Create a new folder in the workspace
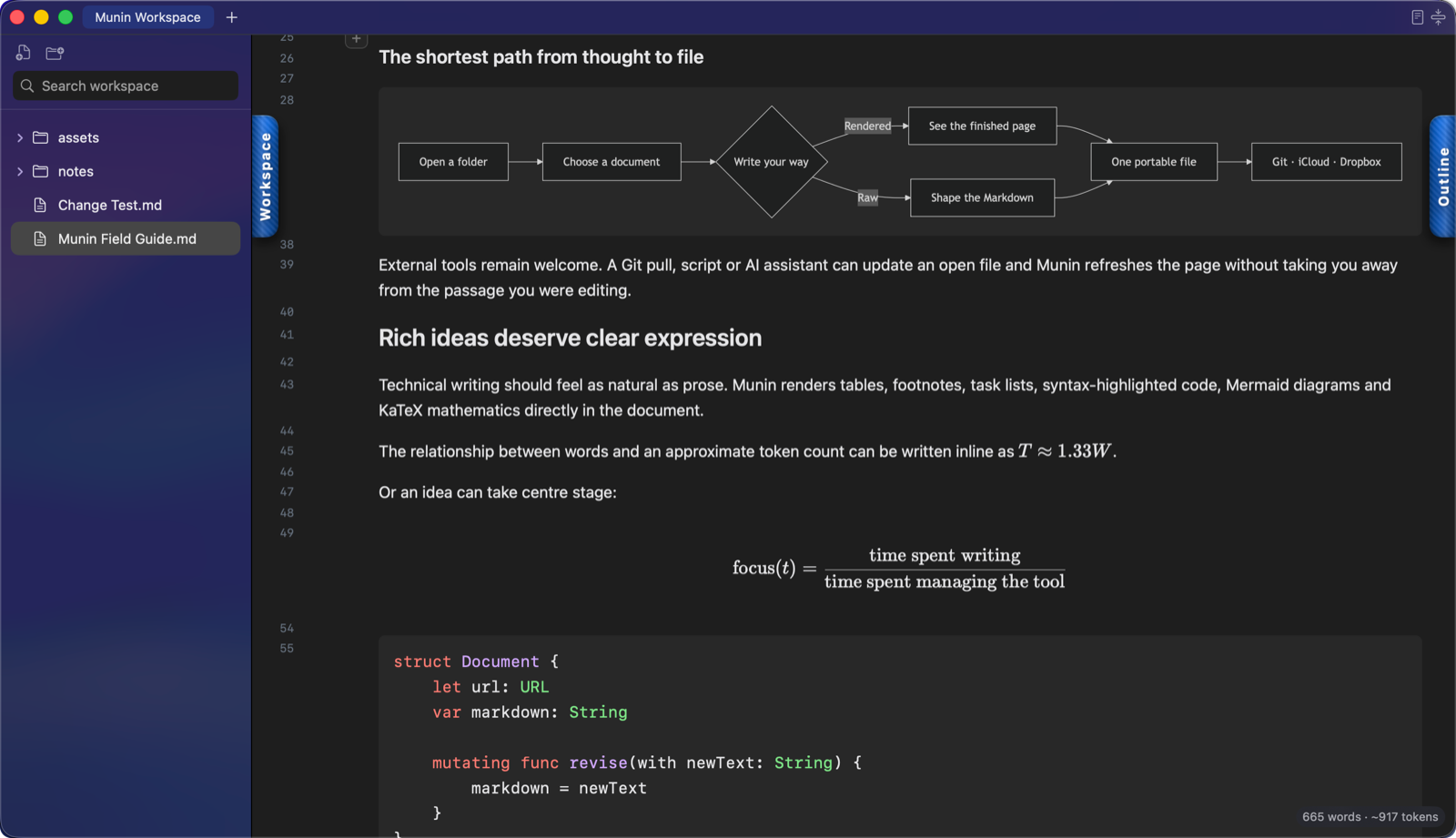1456x838 pixels. [55, 53]
